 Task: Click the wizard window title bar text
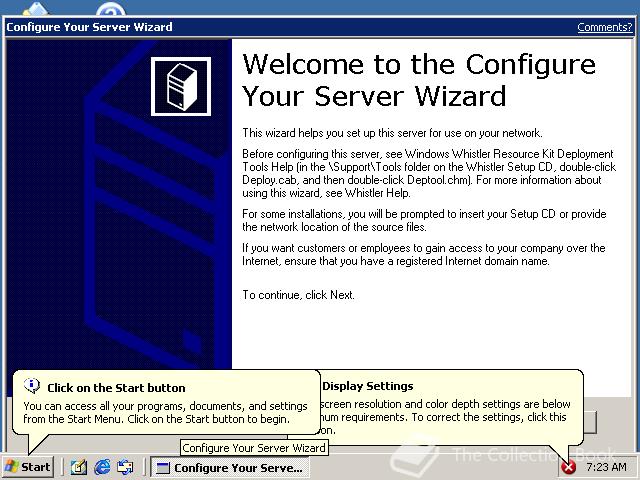89,27
